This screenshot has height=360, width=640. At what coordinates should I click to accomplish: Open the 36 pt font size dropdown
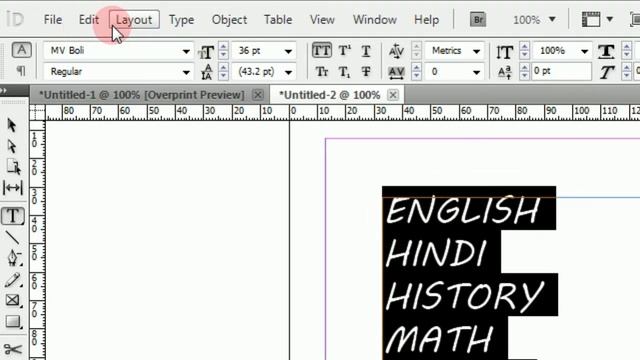(288, 51)
